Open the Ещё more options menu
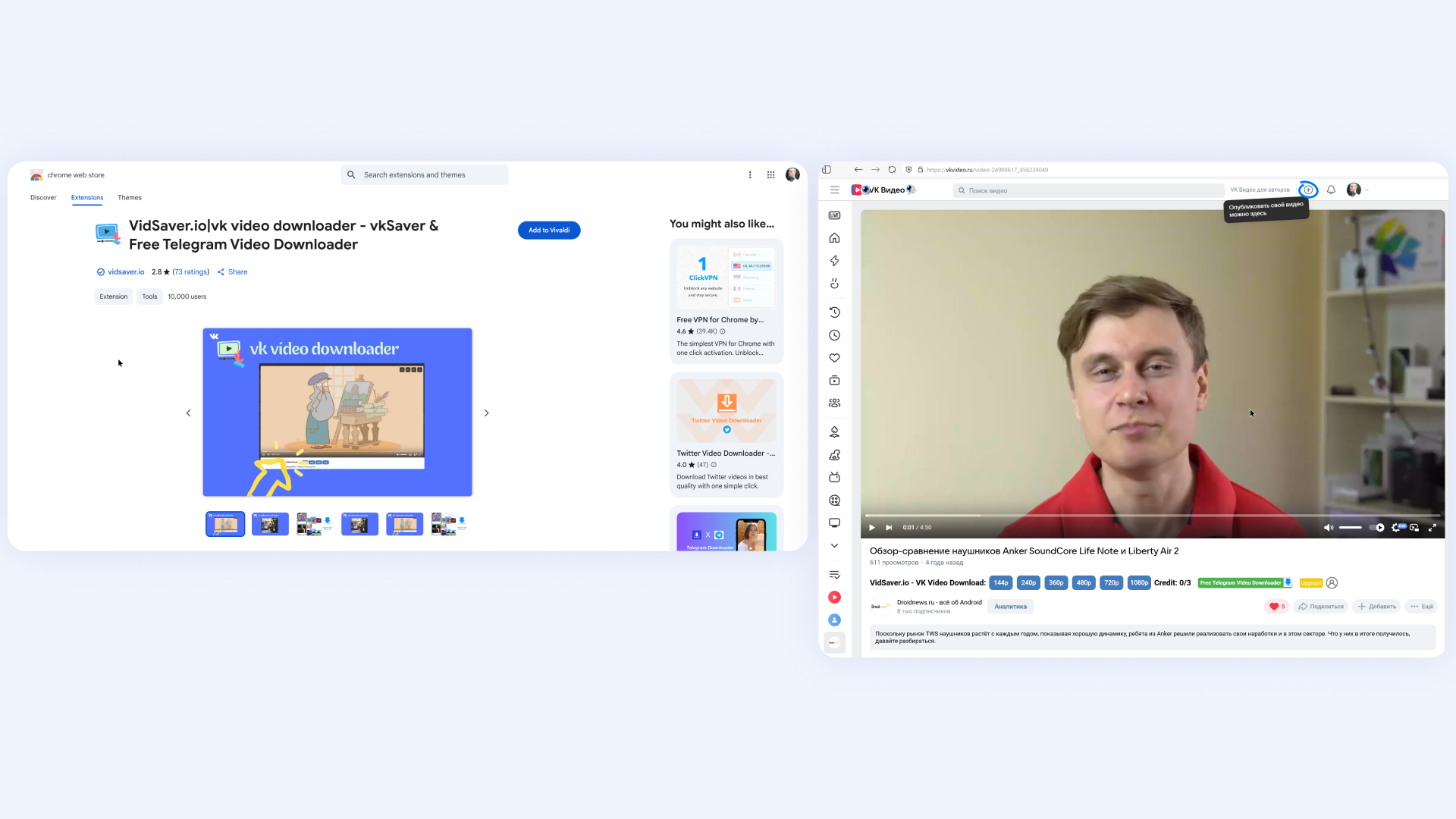Image resolution: width=1456 pixels, height=819 pixels. coord(1422,607)
